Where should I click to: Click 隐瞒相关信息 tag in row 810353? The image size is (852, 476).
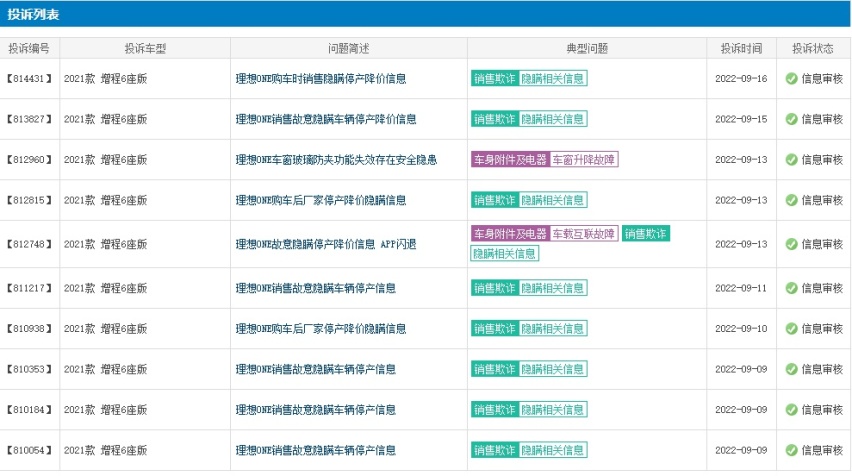tap(553, 369)
